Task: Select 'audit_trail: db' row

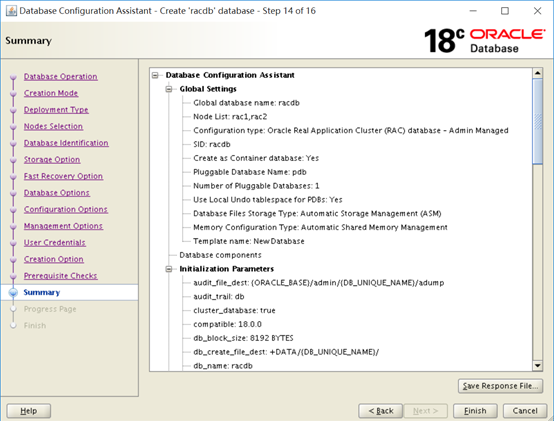Action: click(219, 297)
